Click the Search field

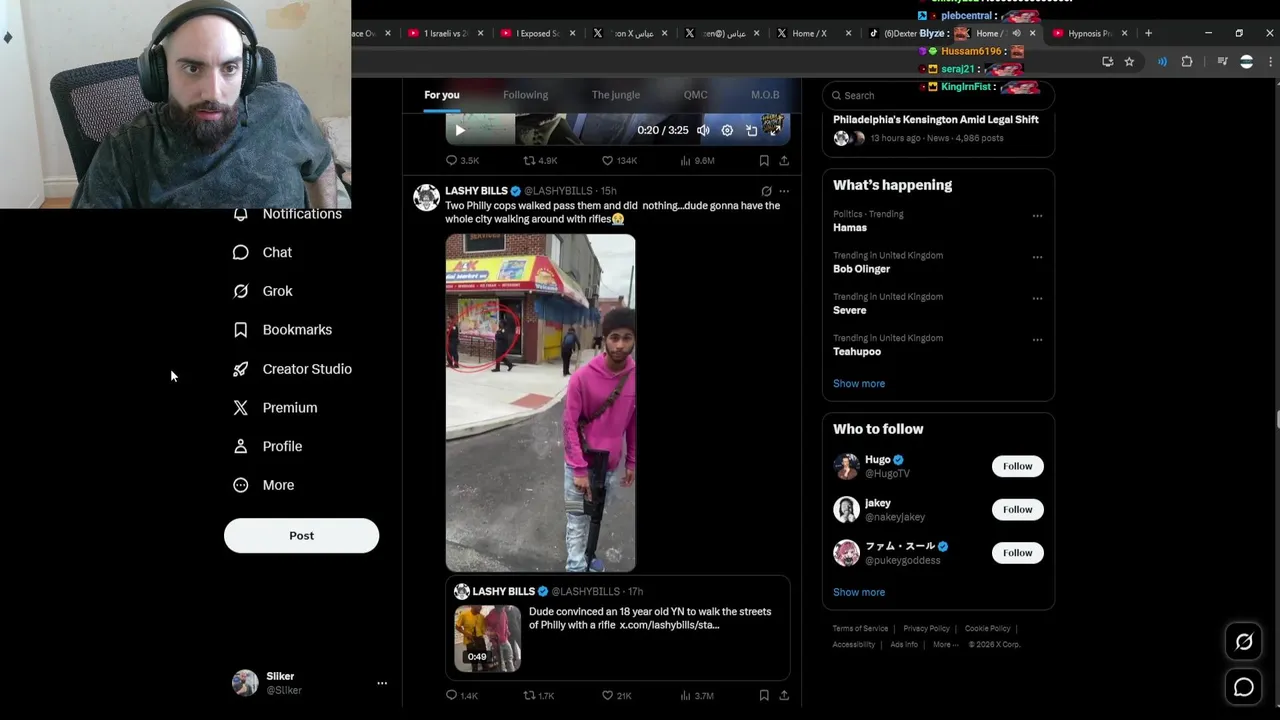click(938, 95)
